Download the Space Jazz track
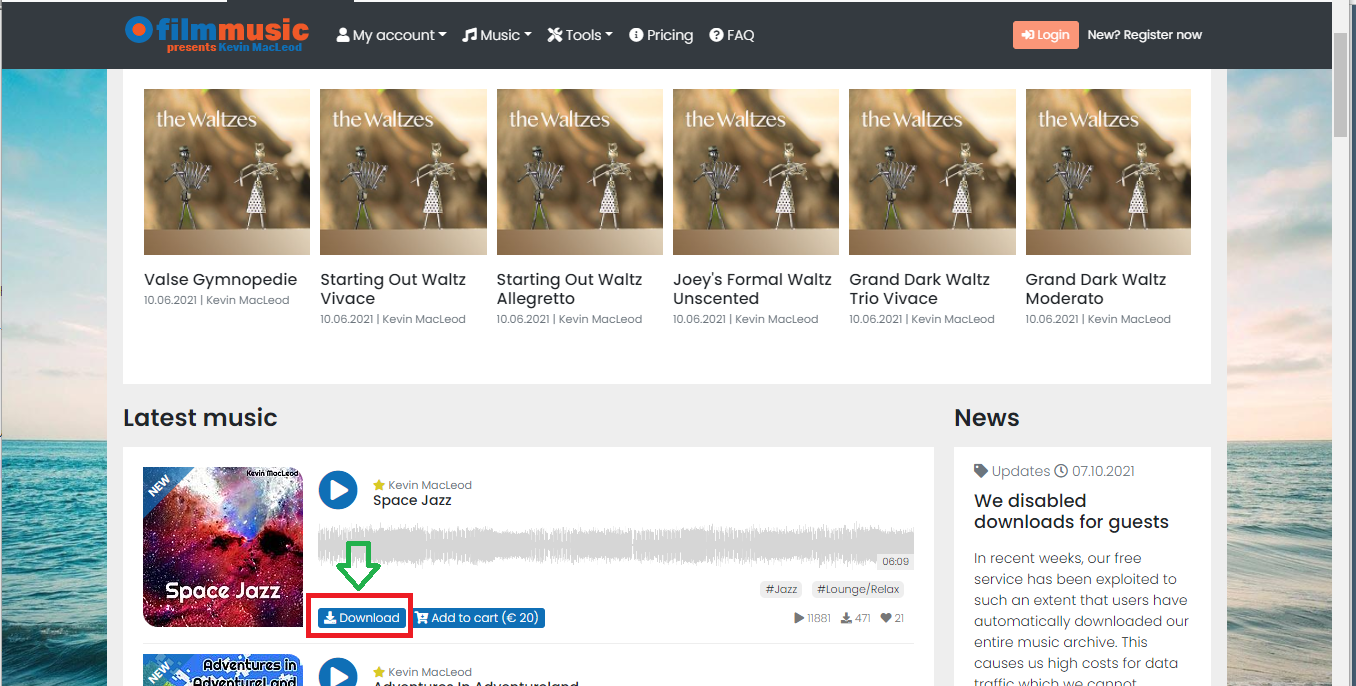 tap(362, 618)
